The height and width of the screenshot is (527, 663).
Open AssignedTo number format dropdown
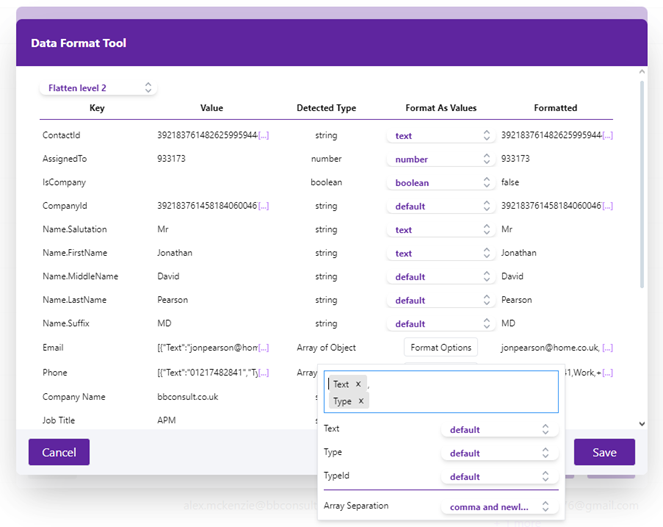(x=440, y=159)
